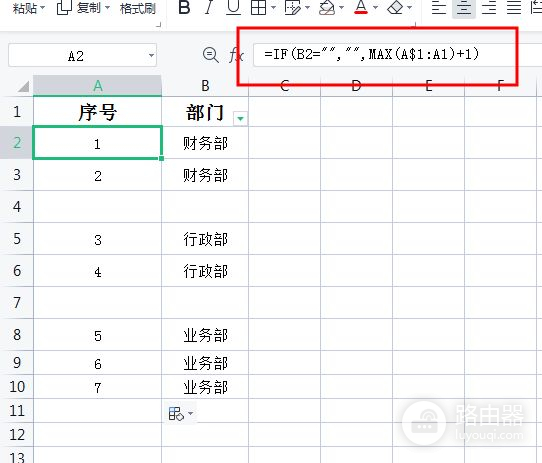The height and width of the screenshot is (463, 542).
Task: Open cell style dropdown arrow
Action: coord(307,8)
